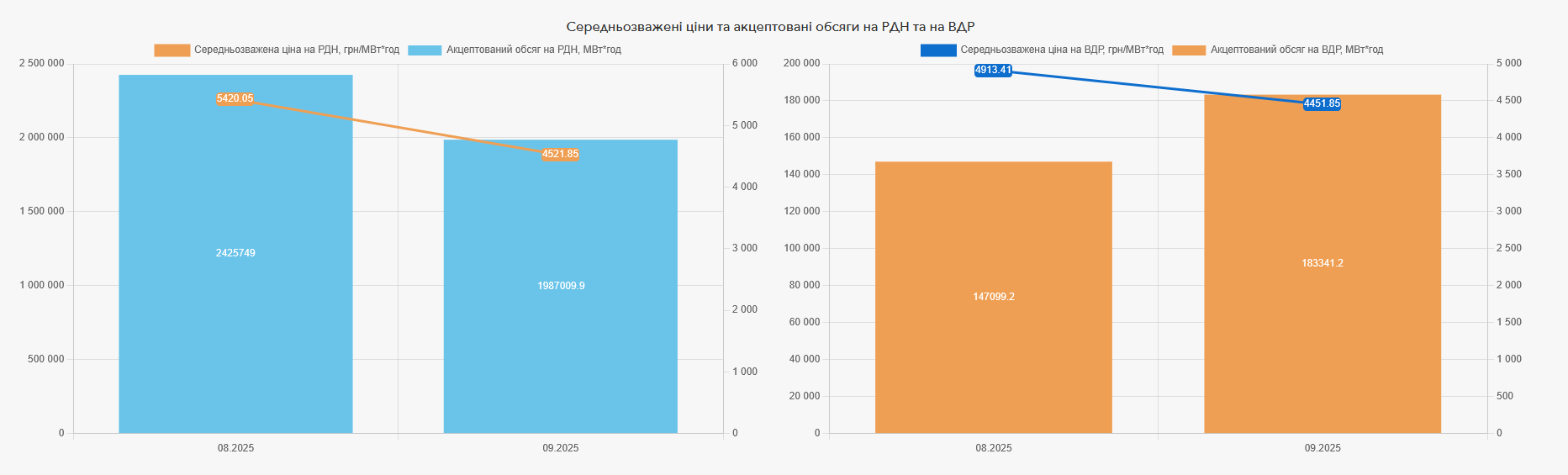Select the 4451.85 data point label
Image resolution: width=1568 pixels, height=475 pixels.
(x=1322, y=104)
